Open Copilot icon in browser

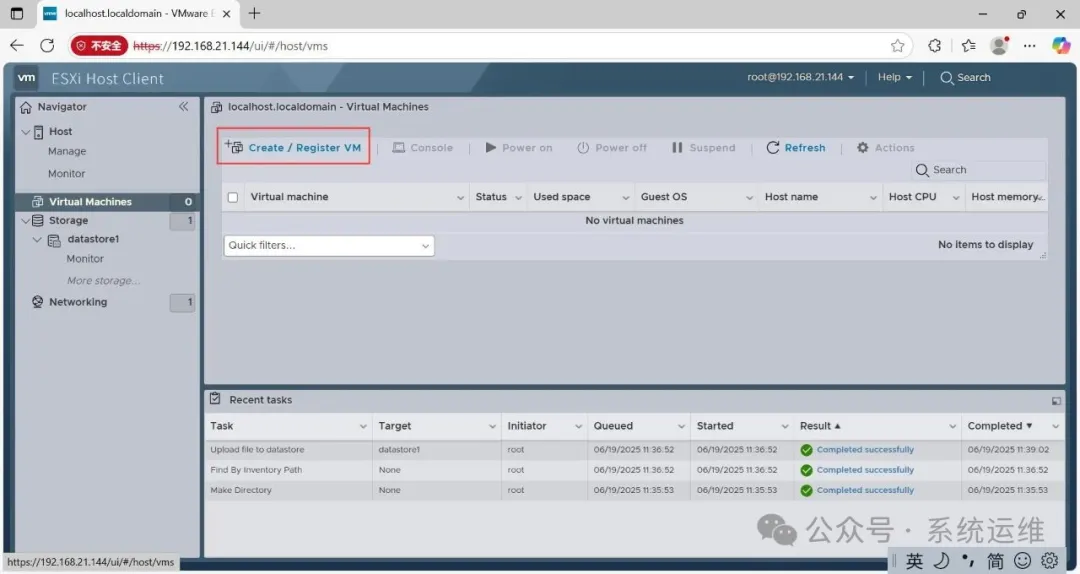tap(1061, 45)
